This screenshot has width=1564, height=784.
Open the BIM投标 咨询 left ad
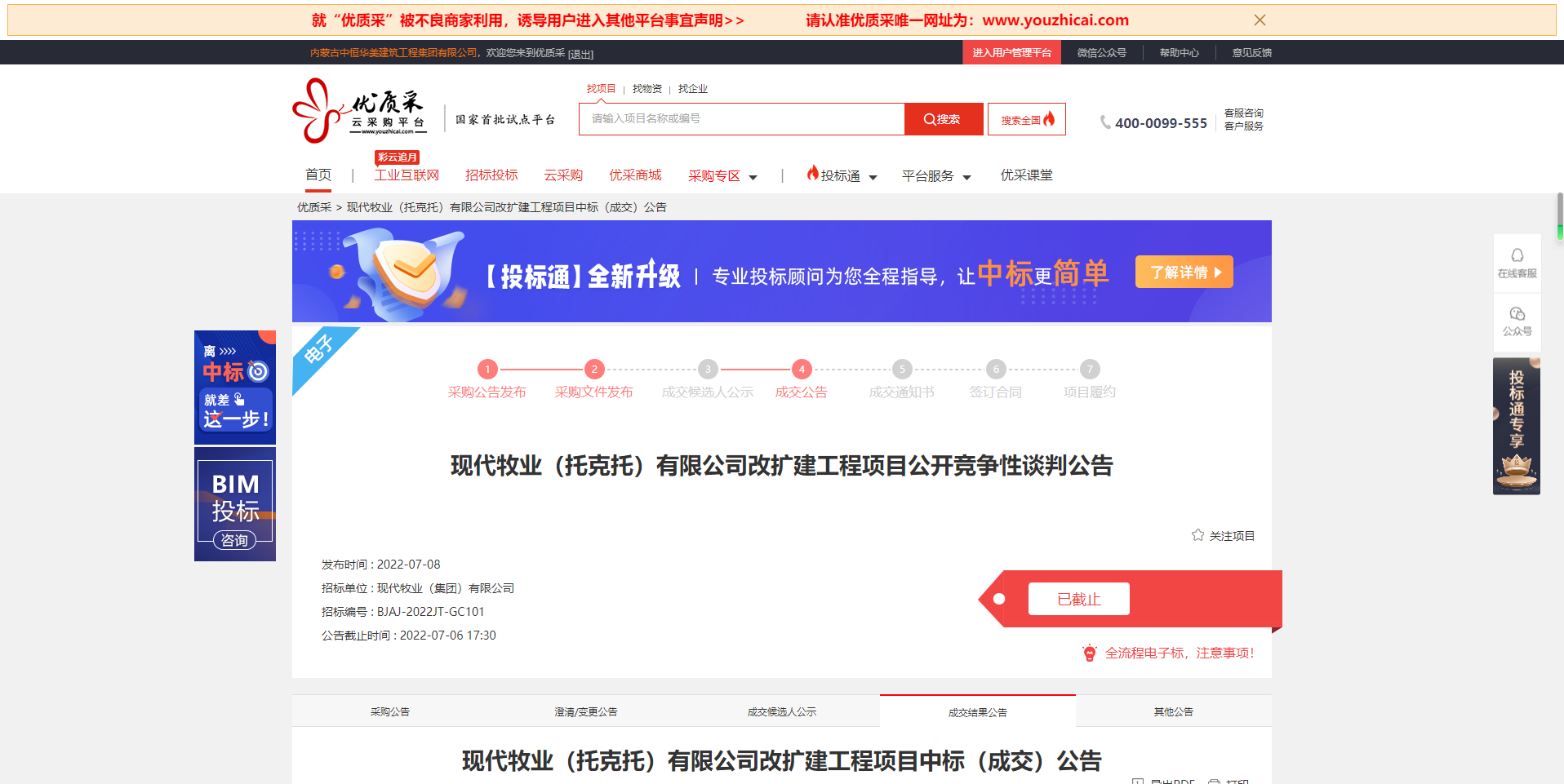click(x=235, y=504)
